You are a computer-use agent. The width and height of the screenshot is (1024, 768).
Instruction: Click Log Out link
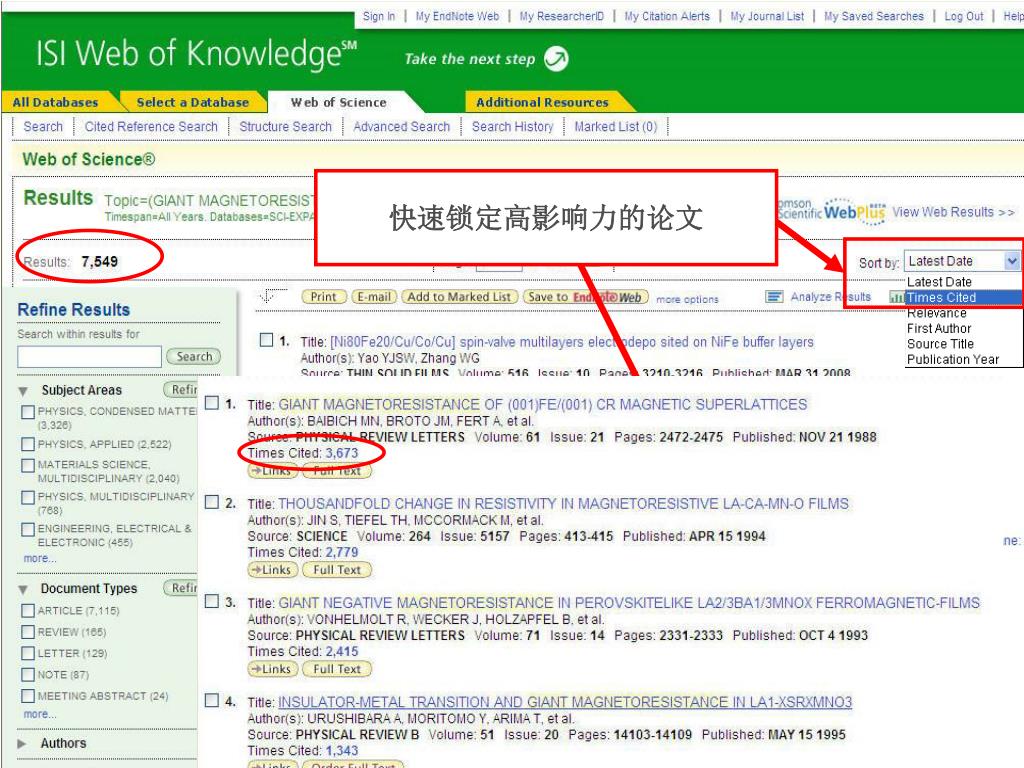click(x=963, y=16)
